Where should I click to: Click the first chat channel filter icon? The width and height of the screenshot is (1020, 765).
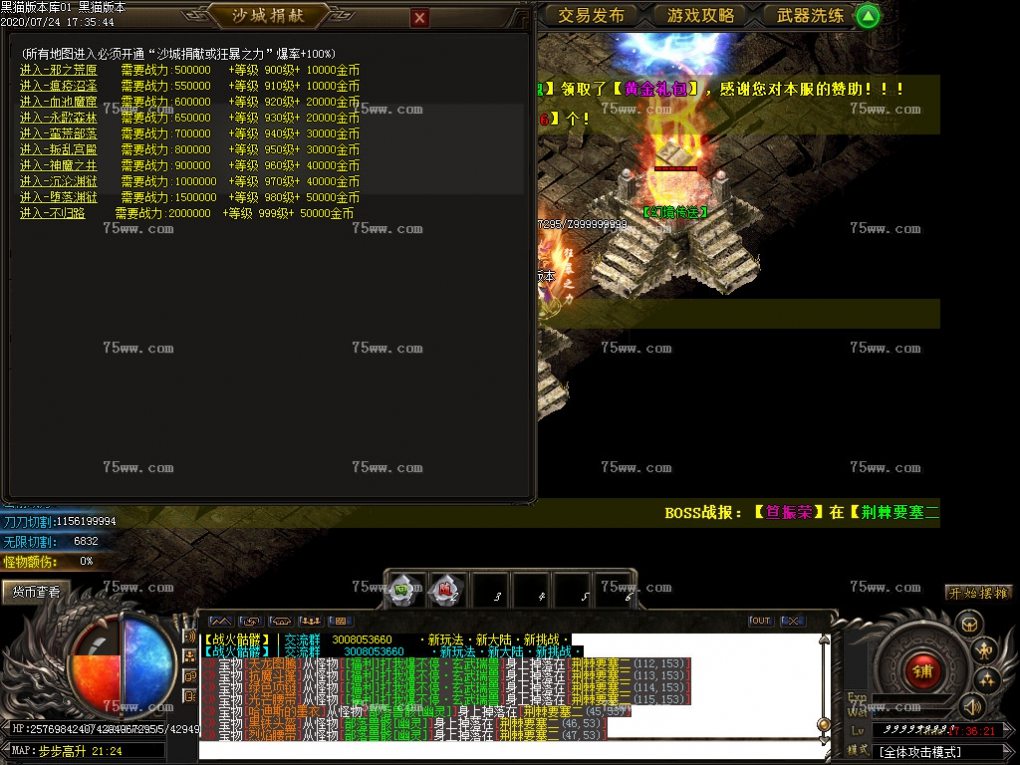click(x=220, y=621)
